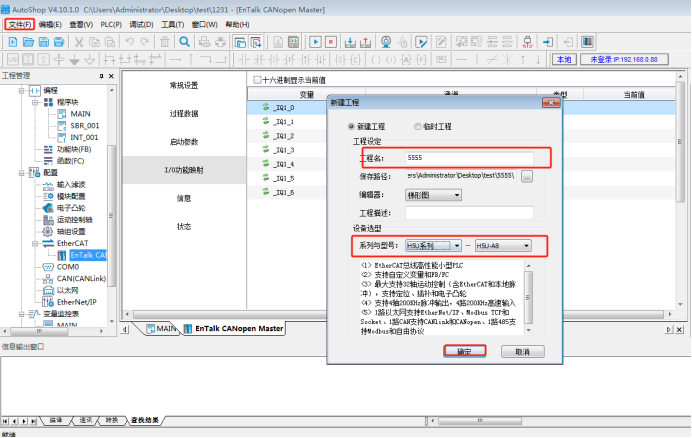Image resolution: width=692 pixels, height=438 pixels.
Task: Select the 临时工程 radio button
Action: [x=417, y=127]
